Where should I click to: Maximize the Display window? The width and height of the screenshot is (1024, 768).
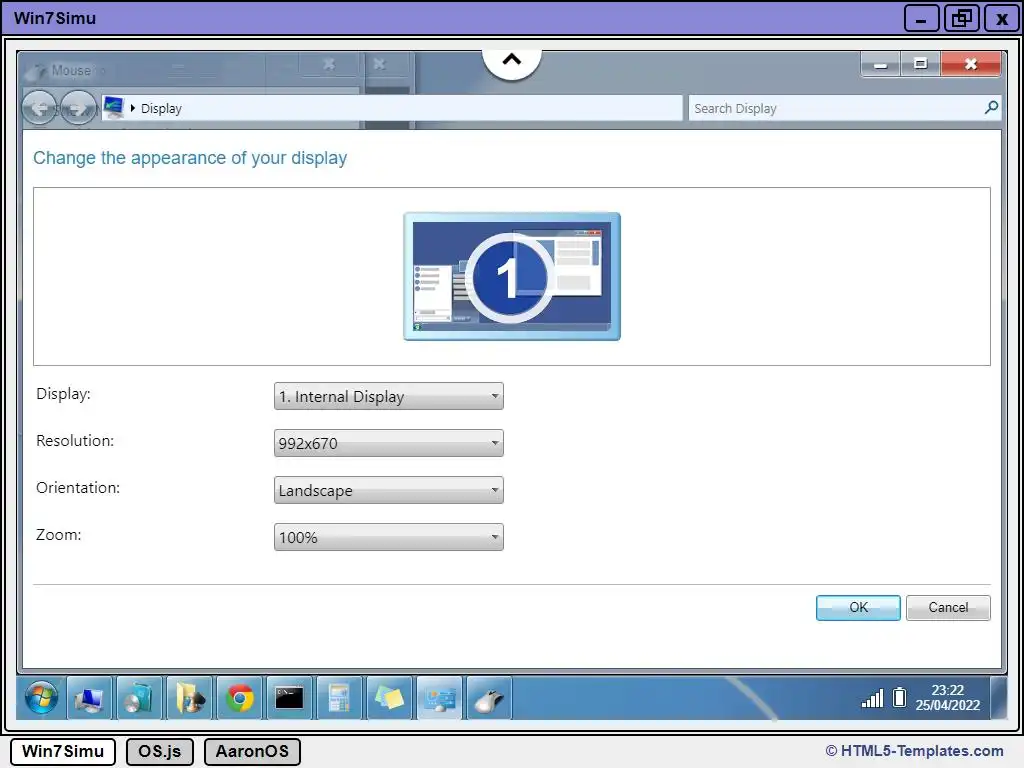[921, 64]
